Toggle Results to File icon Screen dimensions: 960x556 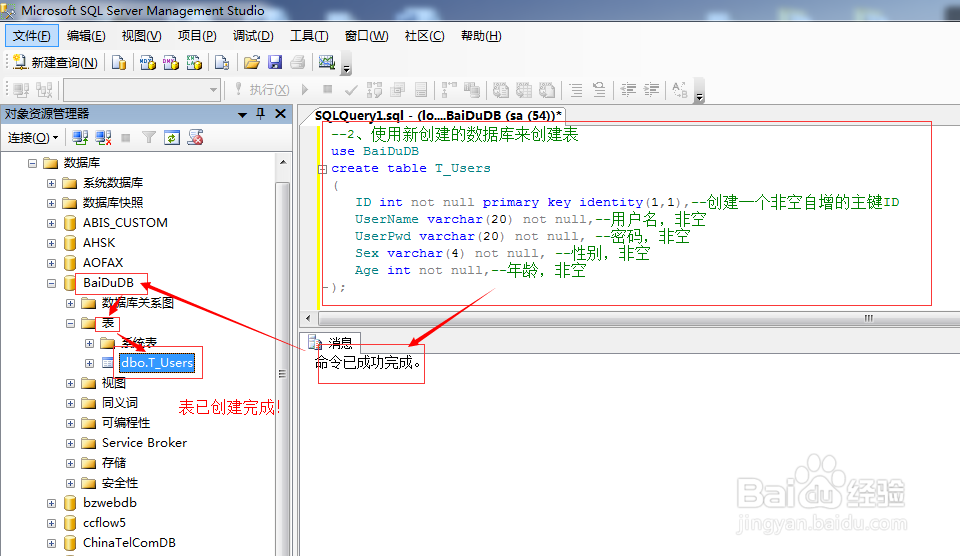tap(547, 90)
